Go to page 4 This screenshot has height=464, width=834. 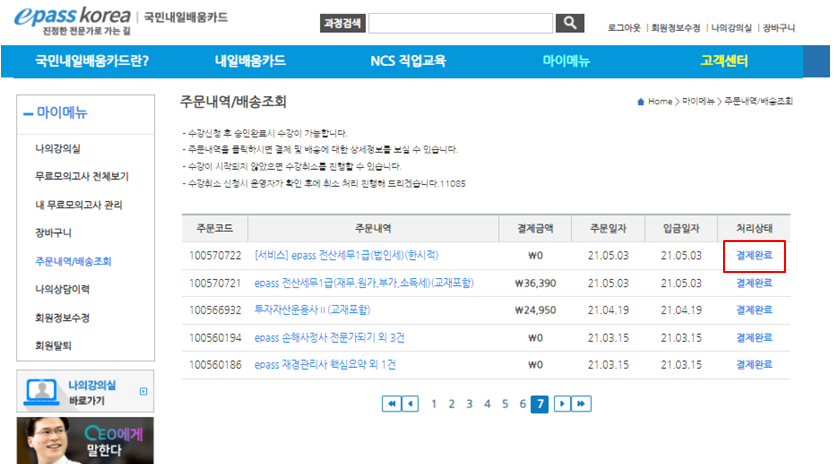click(x=487, y=404)
